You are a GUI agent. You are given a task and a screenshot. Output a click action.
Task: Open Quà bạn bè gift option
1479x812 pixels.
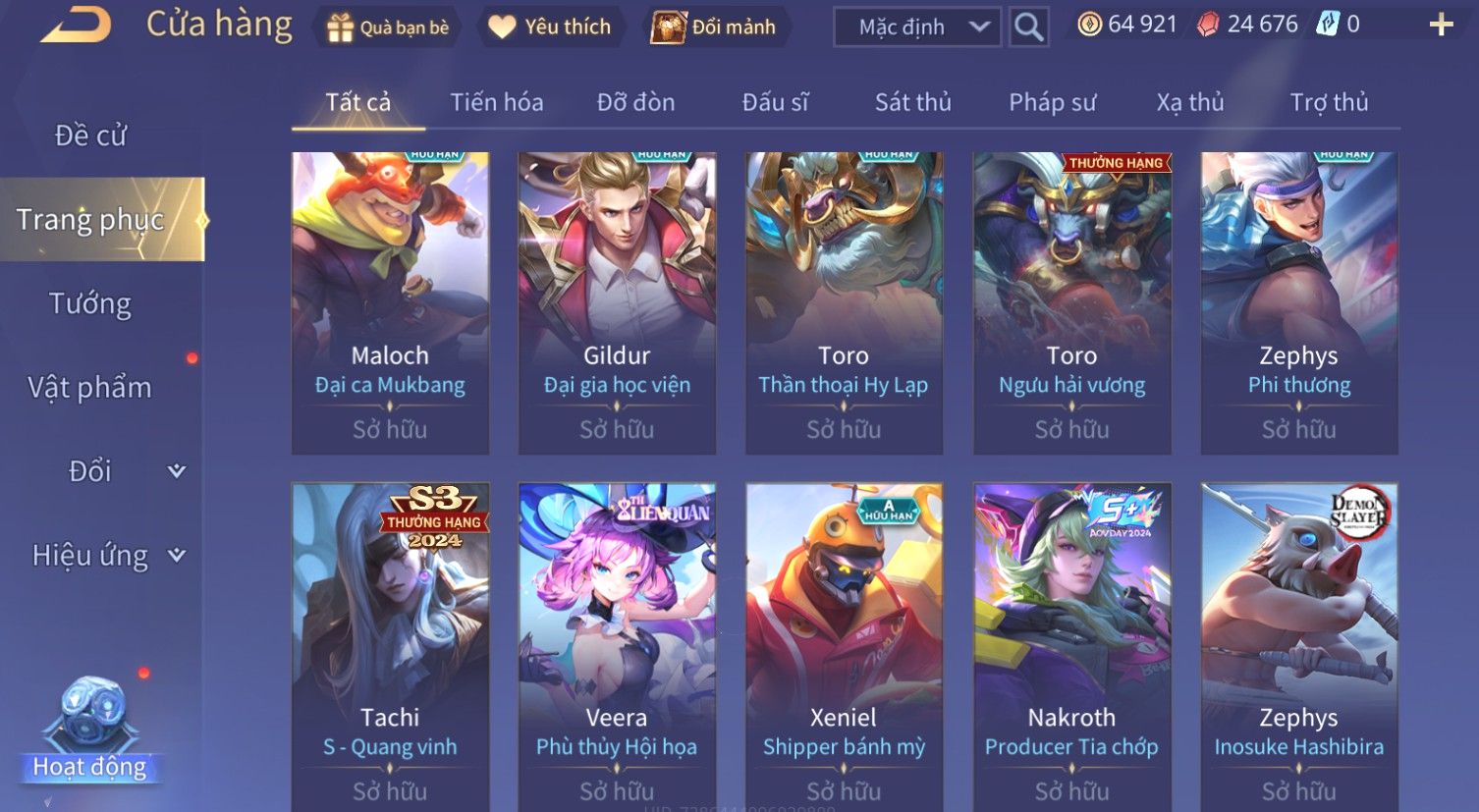pyautogui.click(x=388, y=27)
